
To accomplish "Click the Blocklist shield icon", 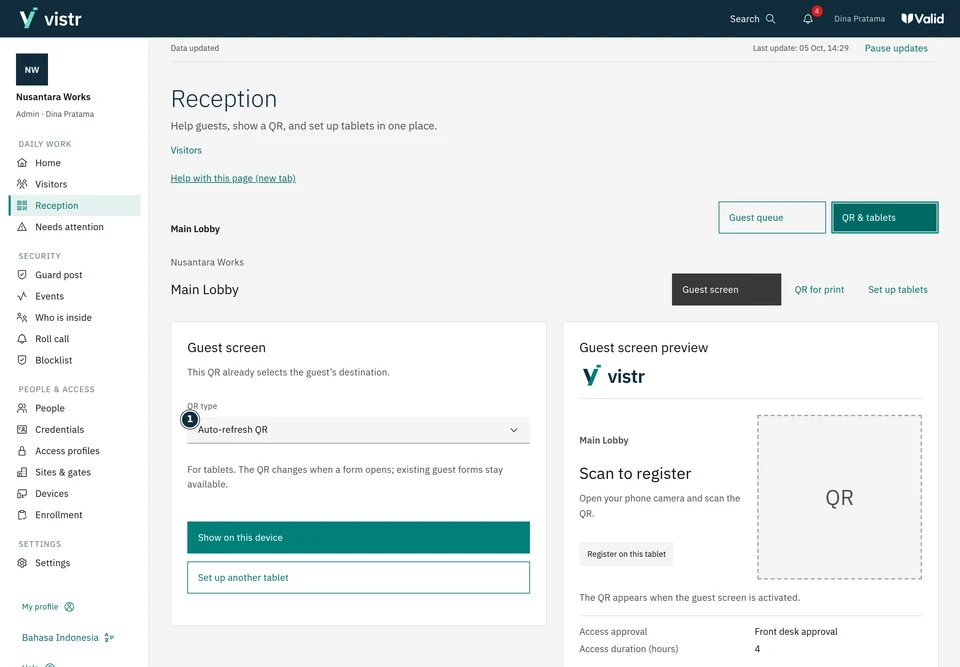I will coord(22,361).
